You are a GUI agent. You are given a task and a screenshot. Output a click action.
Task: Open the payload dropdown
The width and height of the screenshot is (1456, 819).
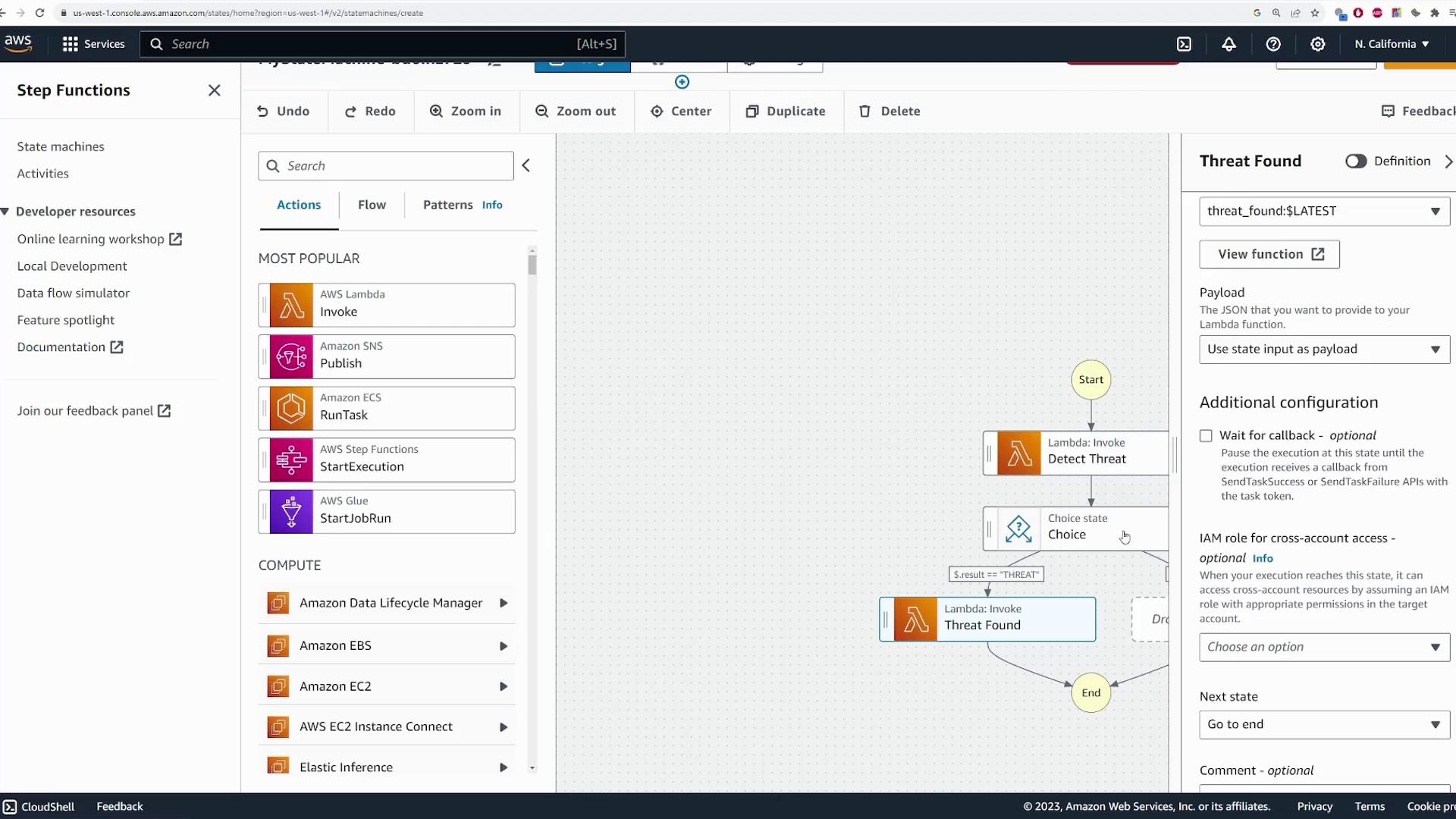(1324, 350)
